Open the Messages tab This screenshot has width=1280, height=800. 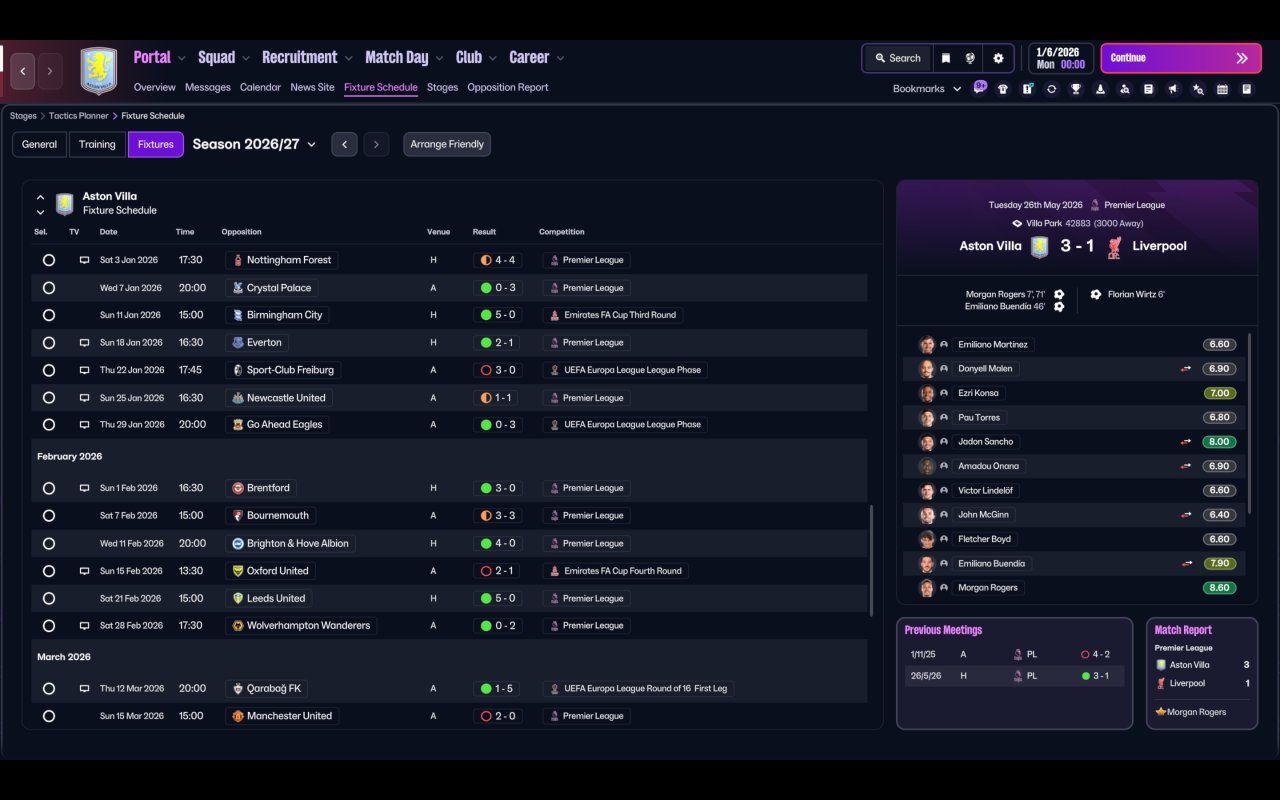point(208,87)
